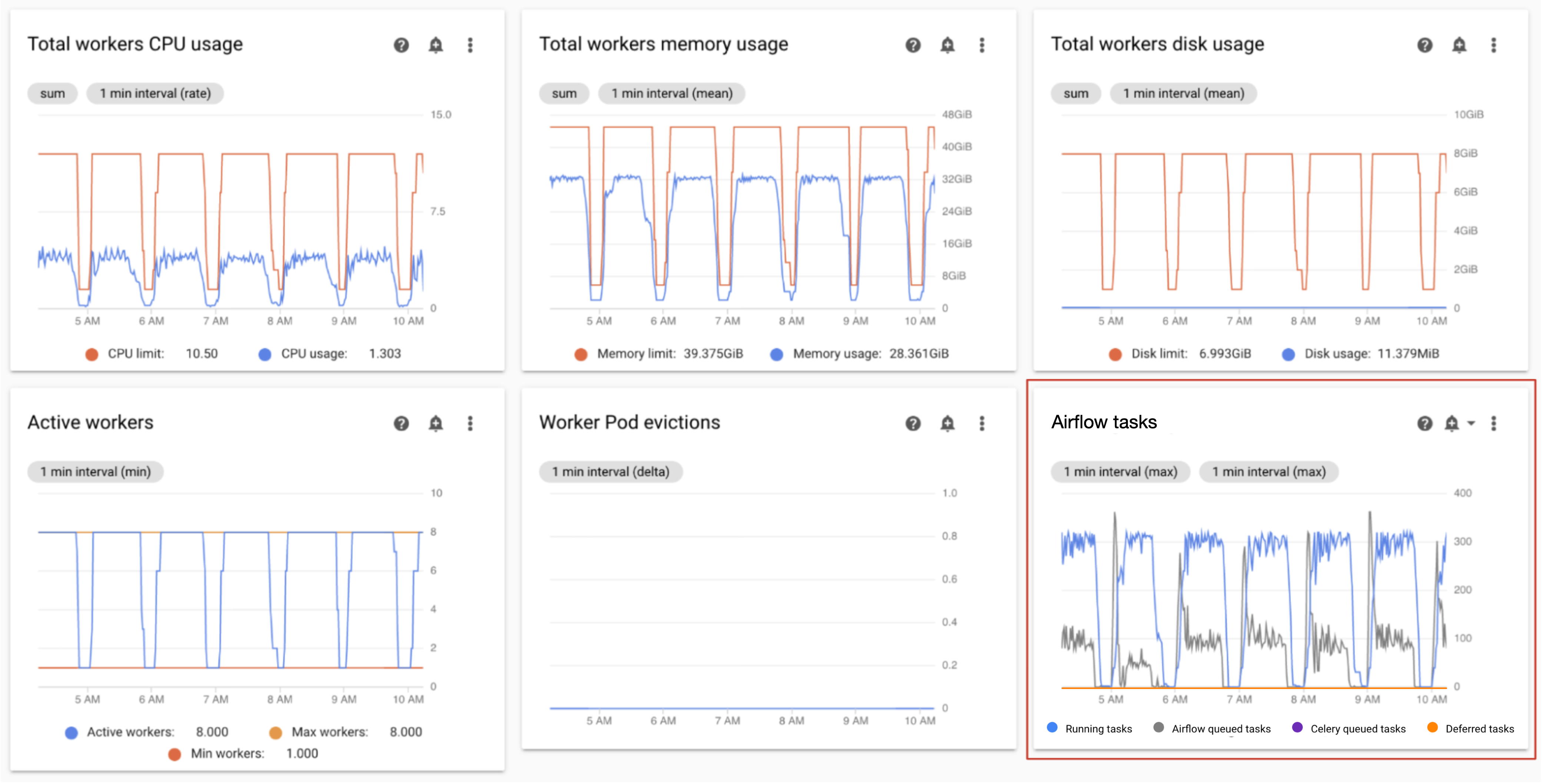Open Worker Pod evictions more options menu
The image size is (1543, 784).
coord(982,423)
